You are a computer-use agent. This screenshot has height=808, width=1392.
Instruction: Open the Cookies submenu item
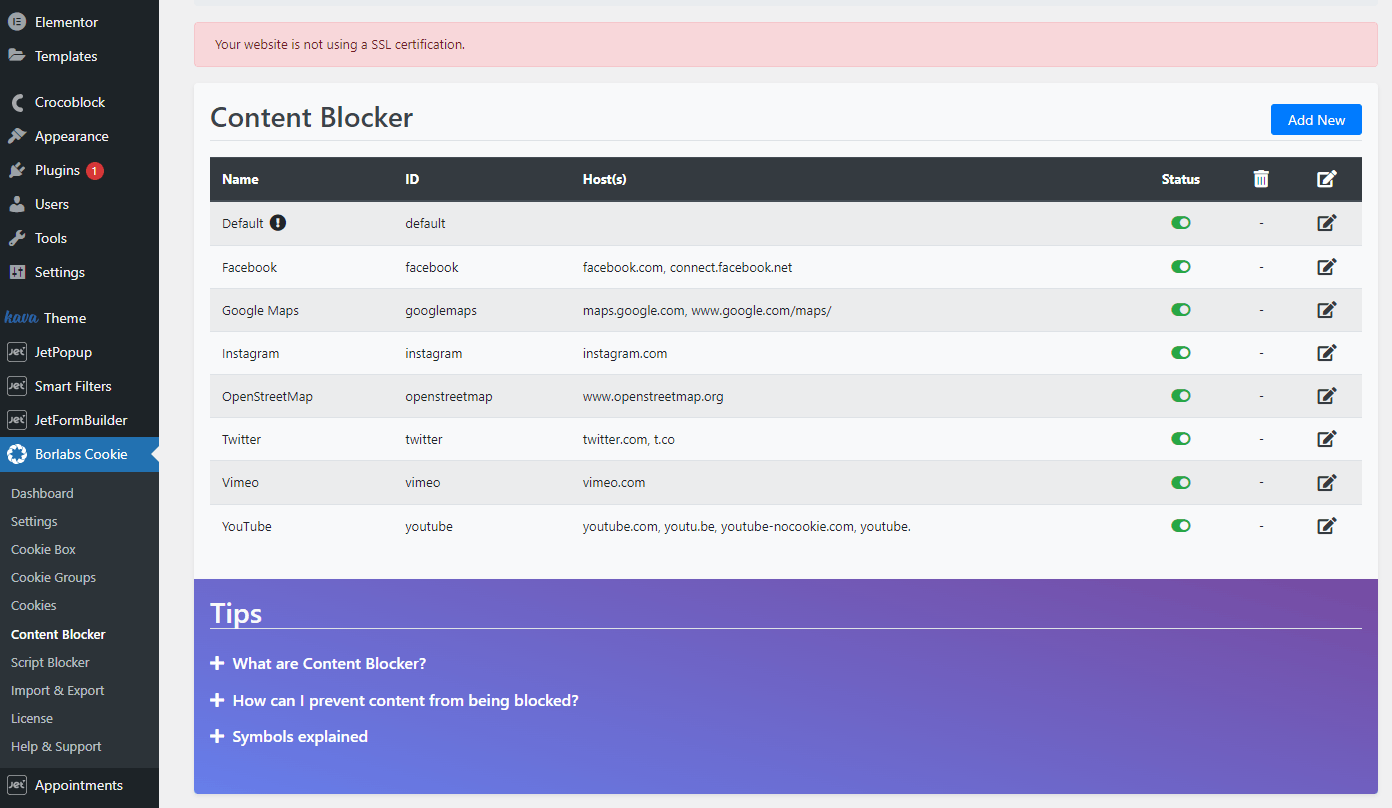pyautogui.click(x=33, y=605)
